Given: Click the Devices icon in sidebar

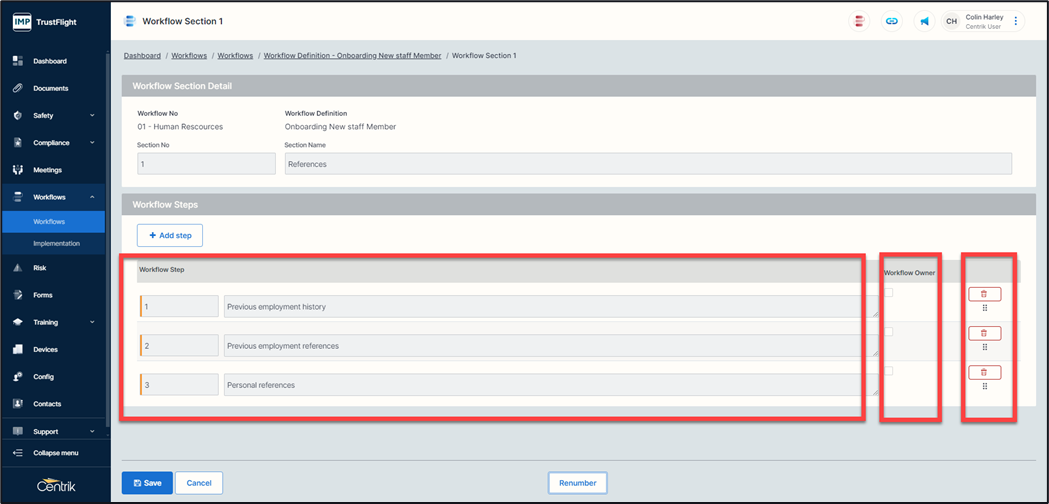Looking at the screenshot, I should coord(18,349).
